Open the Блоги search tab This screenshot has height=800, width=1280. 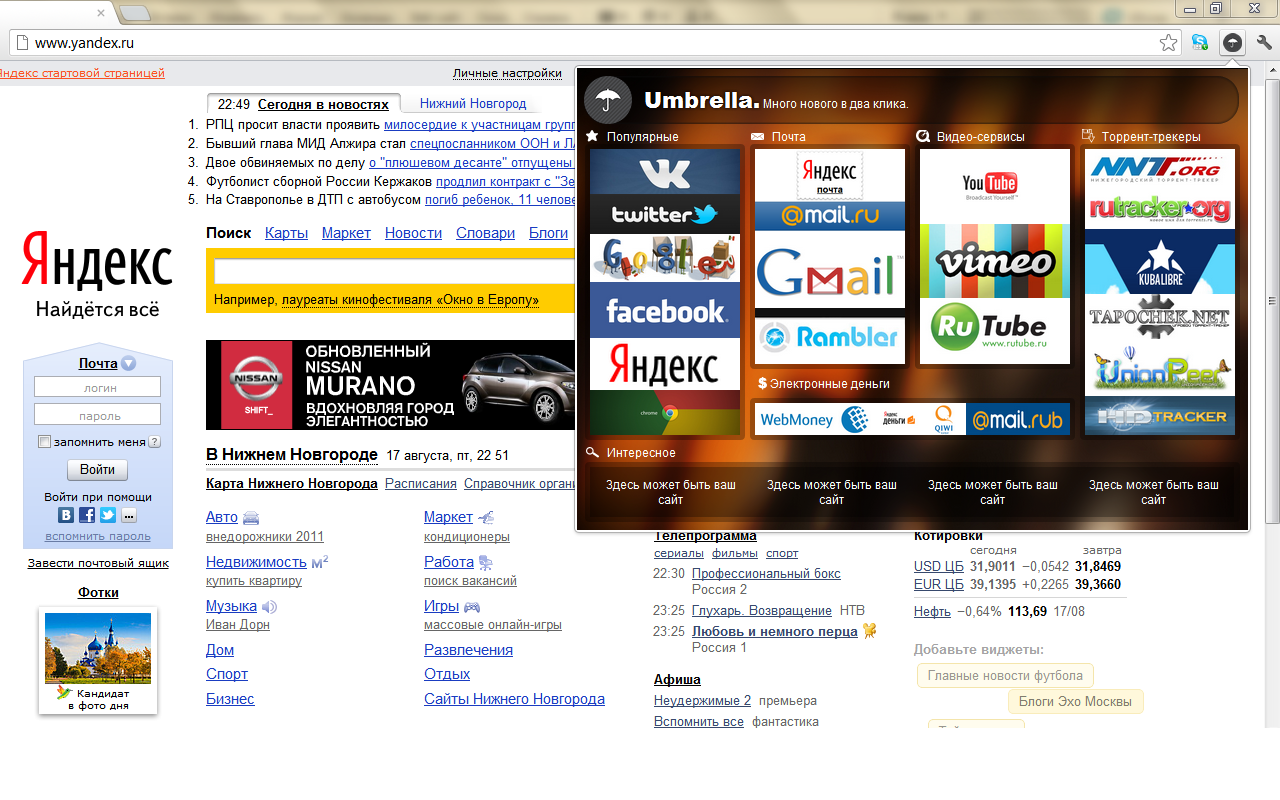click(x=548, y=233)
